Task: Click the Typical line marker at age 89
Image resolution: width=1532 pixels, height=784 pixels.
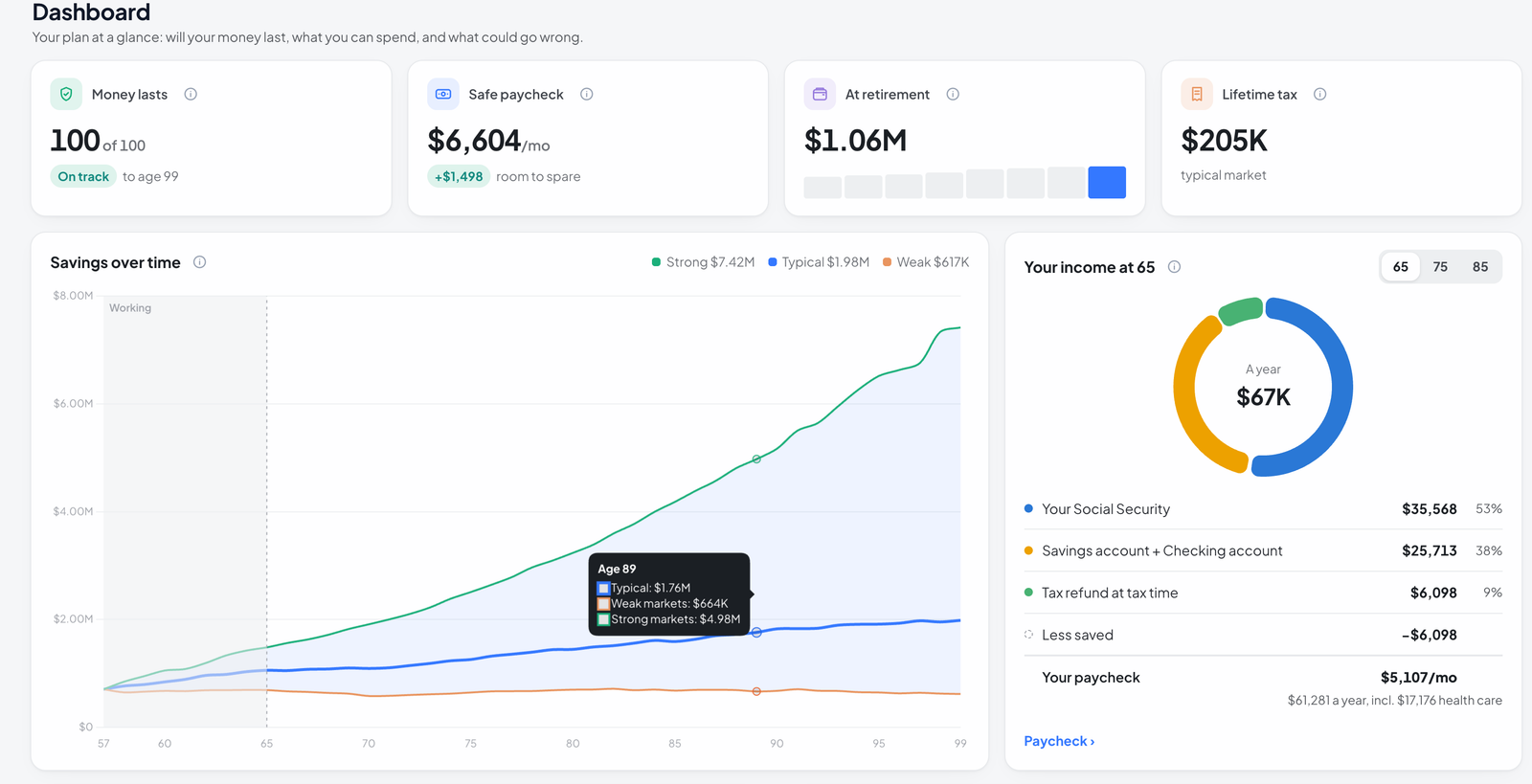Action: (x=756, y=633)
